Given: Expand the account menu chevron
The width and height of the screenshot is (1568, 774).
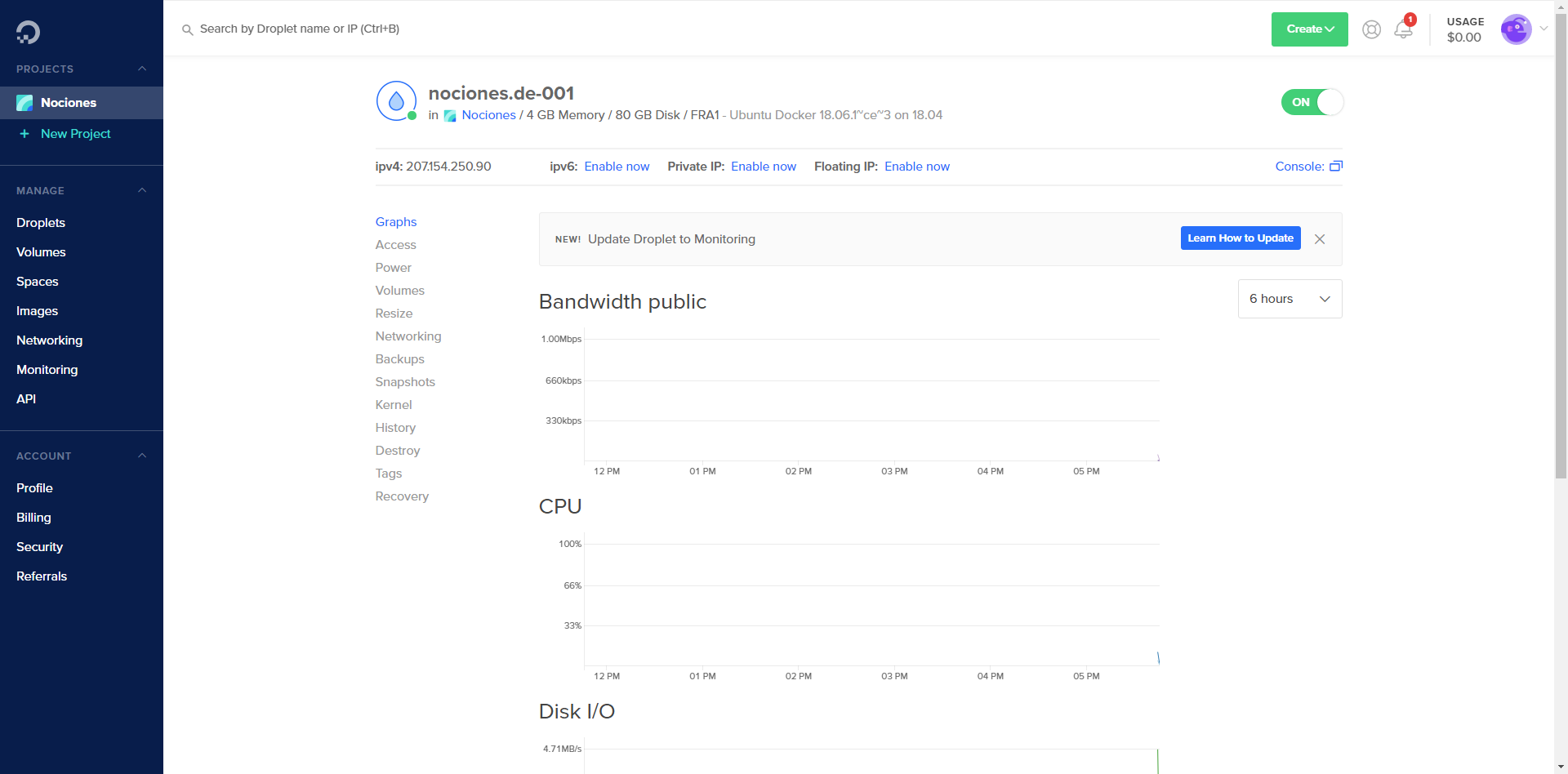Looking at the screenshot, I should coord(1543,29).
